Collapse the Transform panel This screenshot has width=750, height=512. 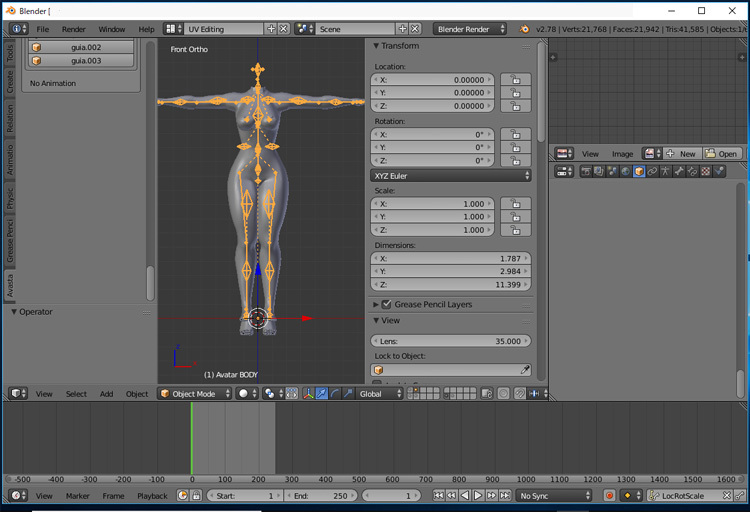click(x=376, y=46)
